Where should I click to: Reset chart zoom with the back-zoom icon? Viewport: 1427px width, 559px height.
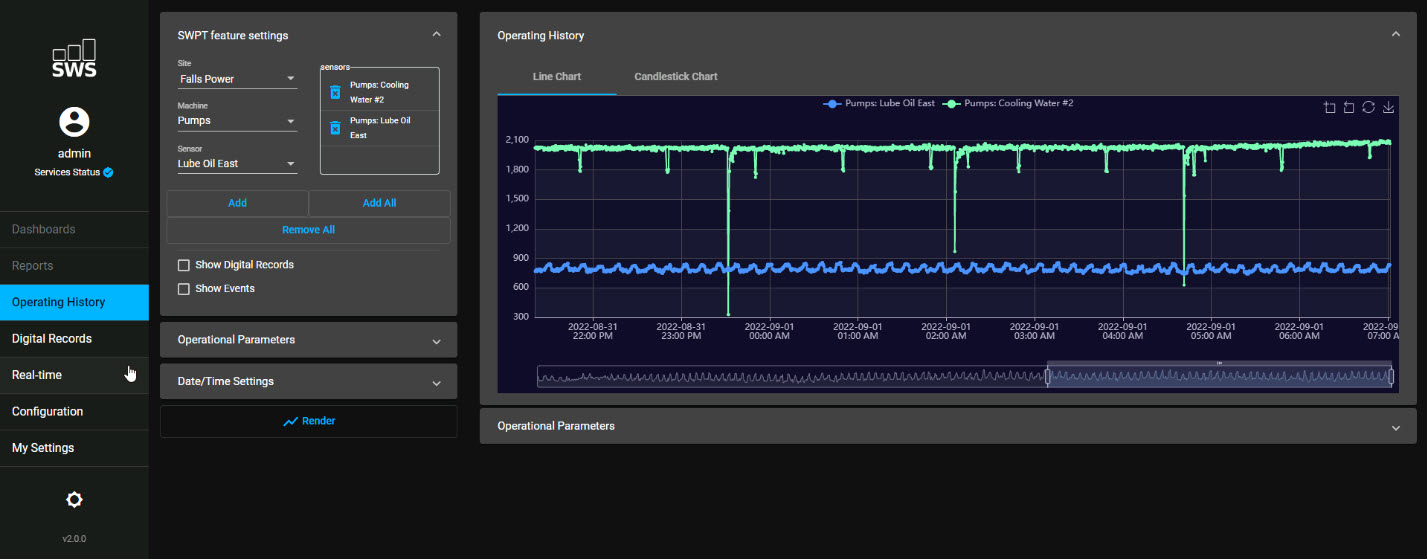[1349, 108]
